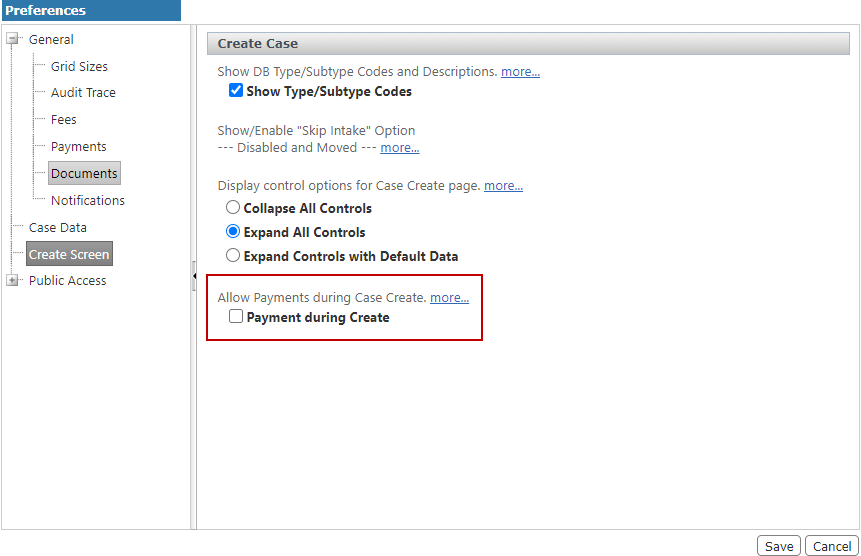Click more link for DB Type/Subtype Codes
The height and width of the screenshot is (556, 861).
(x=520, y=72)
